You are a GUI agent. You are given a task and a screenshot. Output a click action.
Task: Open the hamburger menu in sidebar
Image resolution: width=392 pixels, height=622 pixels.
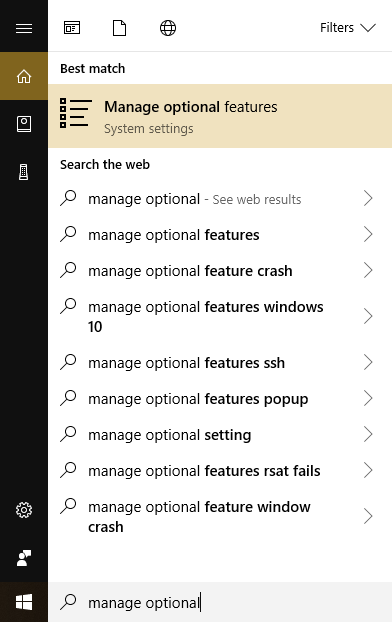pyautogui.click(x=24, y=28)
